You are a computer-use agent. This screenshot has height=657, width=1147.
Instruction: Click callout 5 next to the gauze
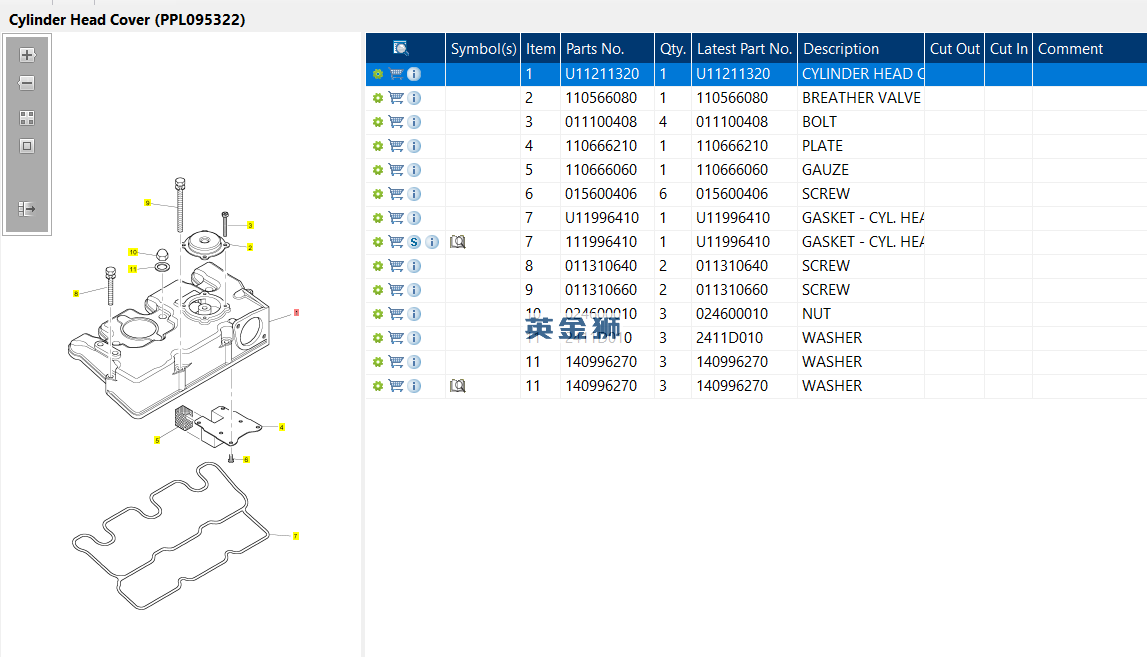tap(157, 440)
